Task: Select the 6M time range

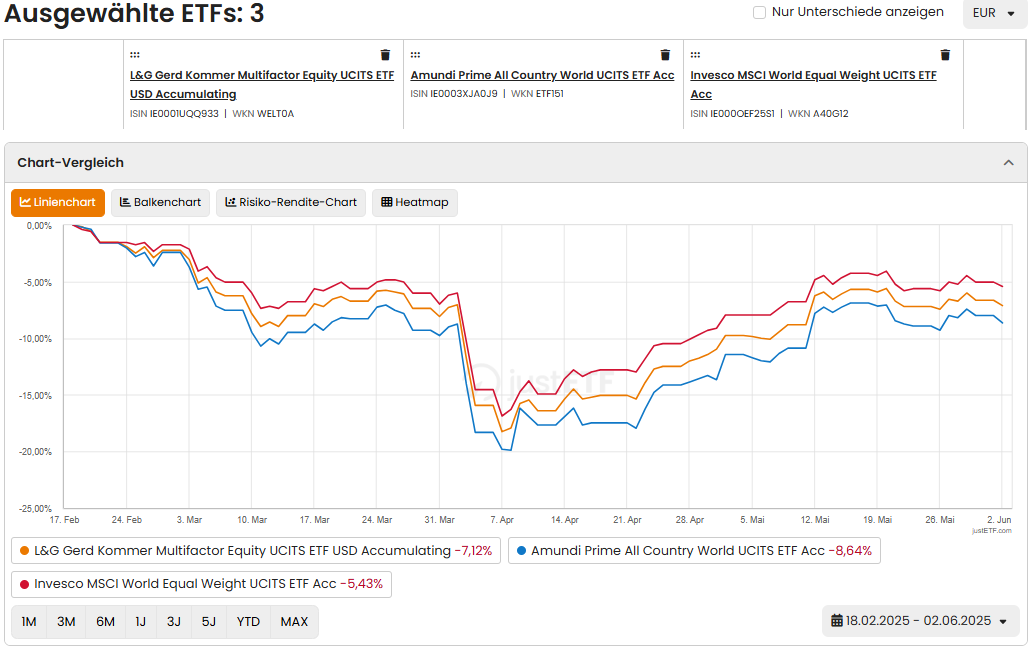Action: [x=105, y=622]
